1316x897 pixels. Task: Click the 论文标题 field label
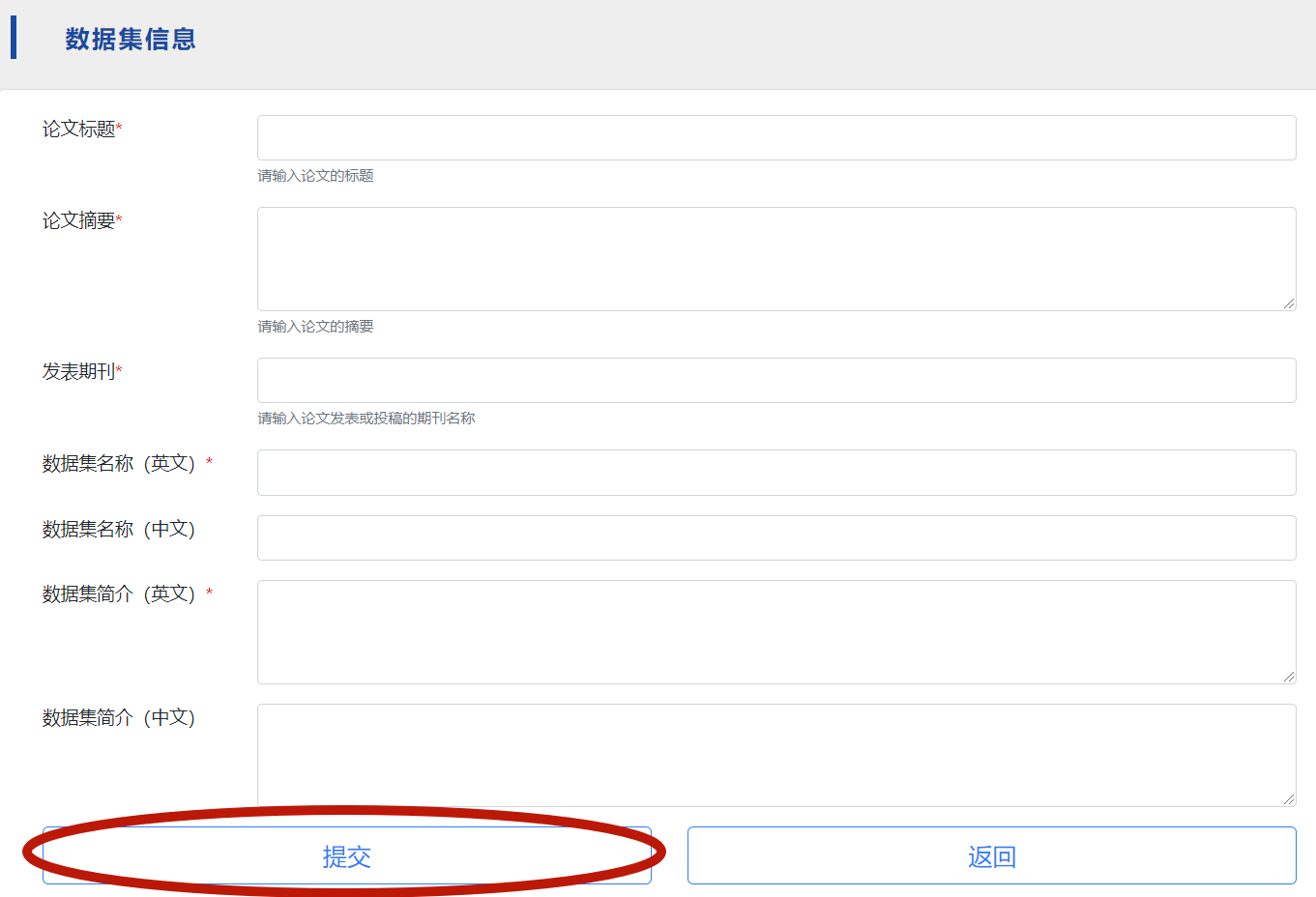pyautogui.click(x=79, y=130)
